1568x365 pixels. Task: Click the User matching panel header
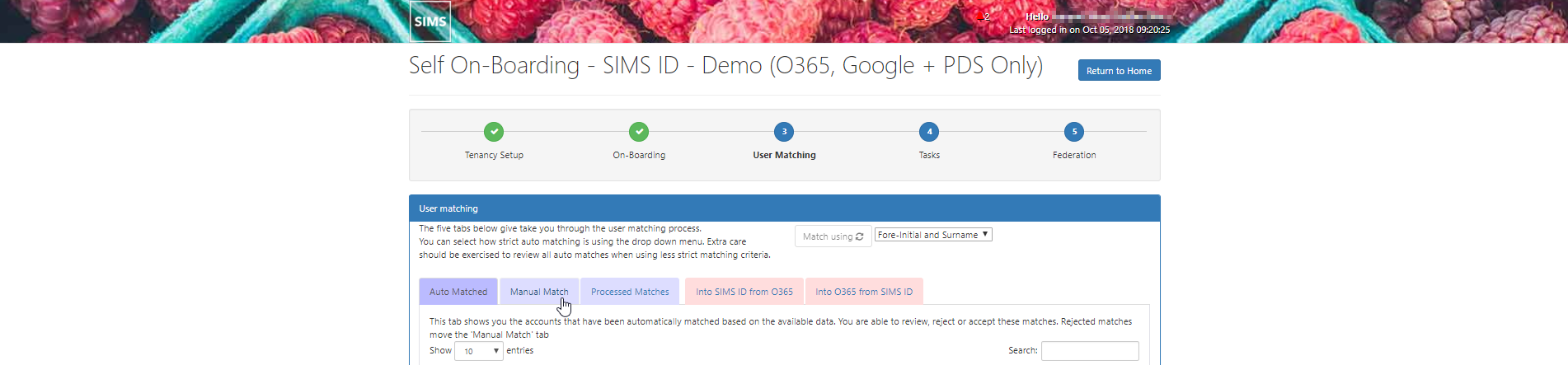[x=784, y=208]
